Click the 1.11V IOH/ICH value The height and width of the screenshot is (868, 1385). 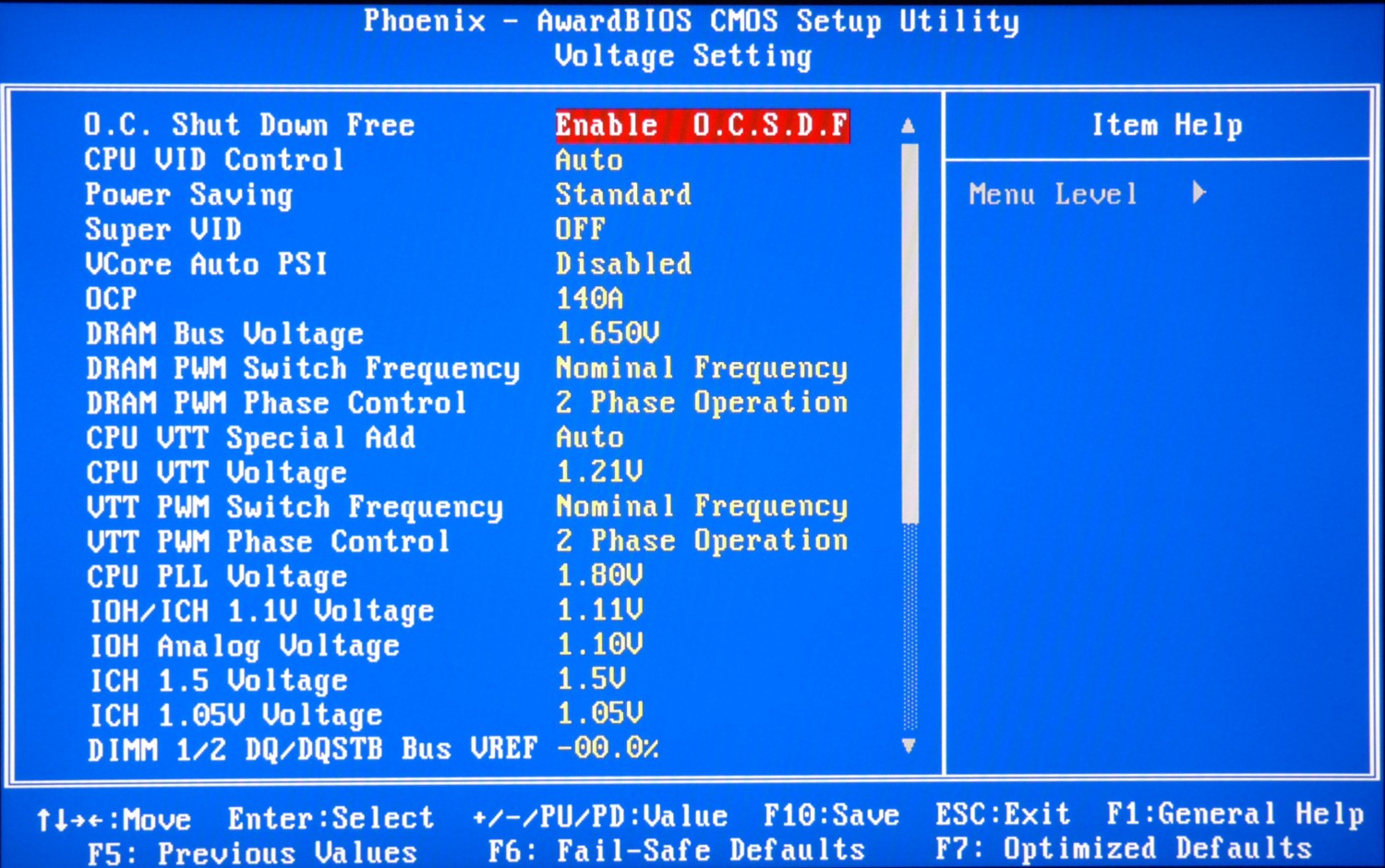(599, 609)
